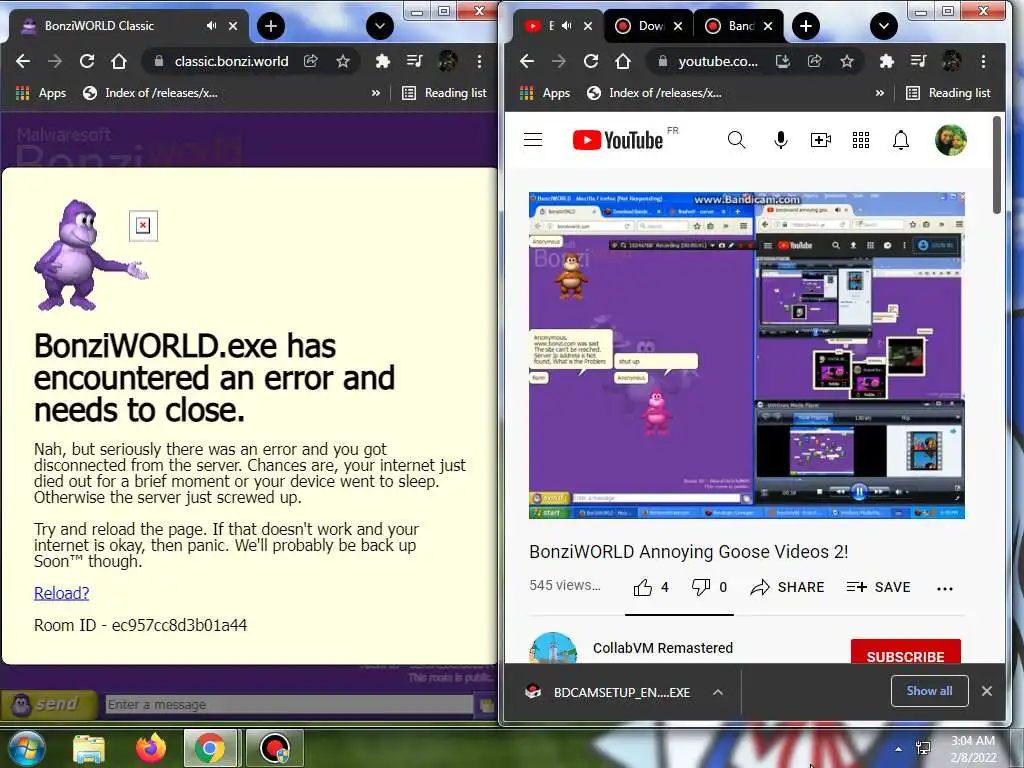Open home page in BonziWORLD window
Viewport: 1024px width, 768px height.
119,61
